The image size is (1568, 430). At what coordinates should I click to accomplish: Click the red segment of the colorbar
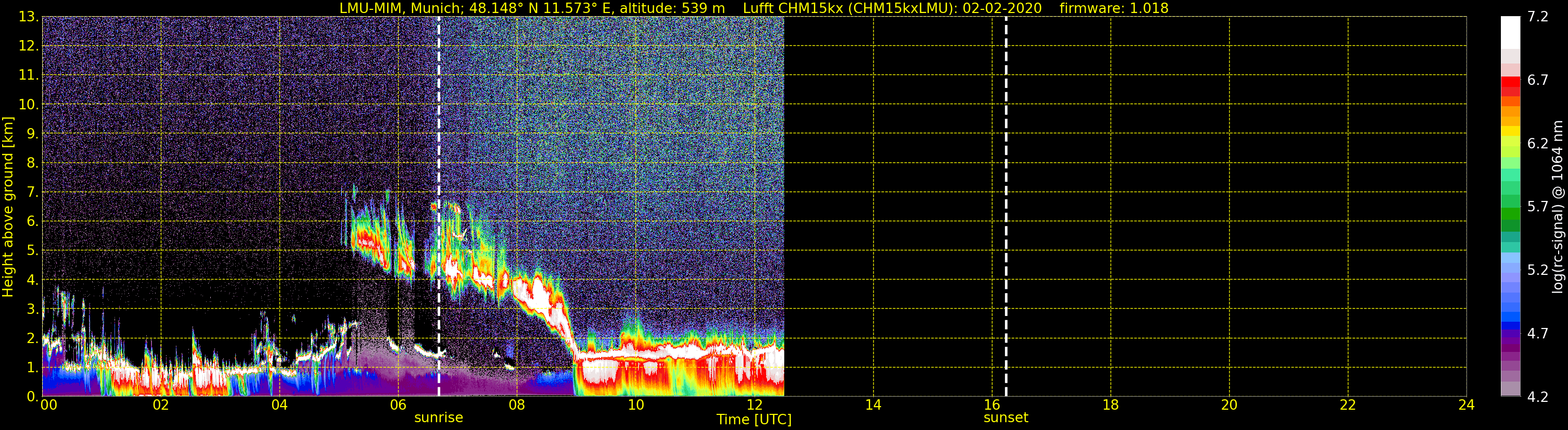1510,82
